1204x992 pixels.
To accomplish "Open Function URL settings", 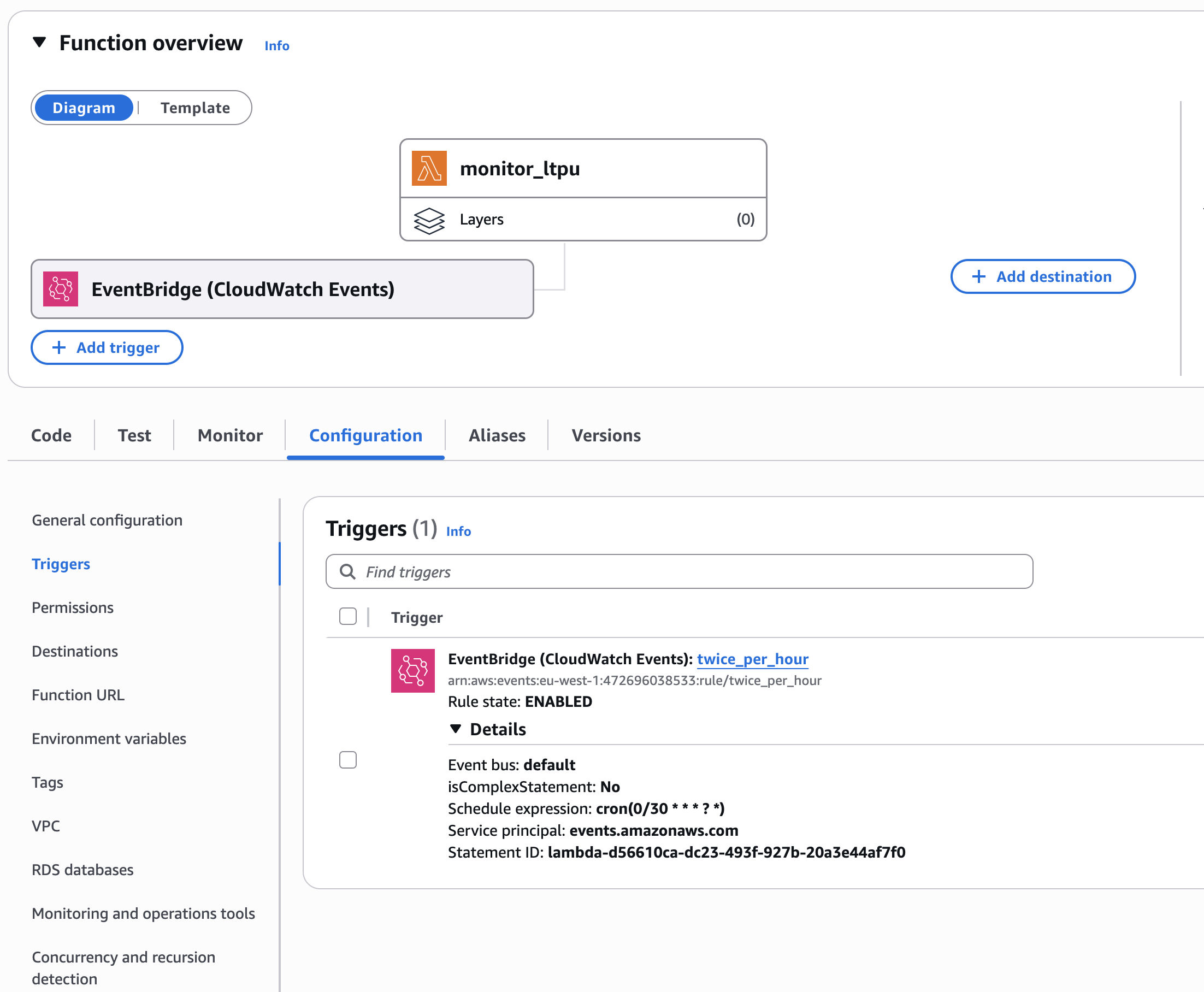I will (78, 695).
